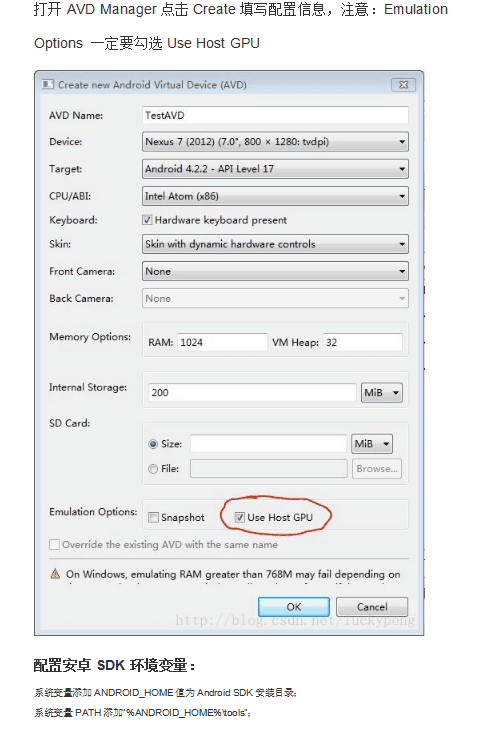Open the Device dropdown showing Nexus 7

point(275,142)
